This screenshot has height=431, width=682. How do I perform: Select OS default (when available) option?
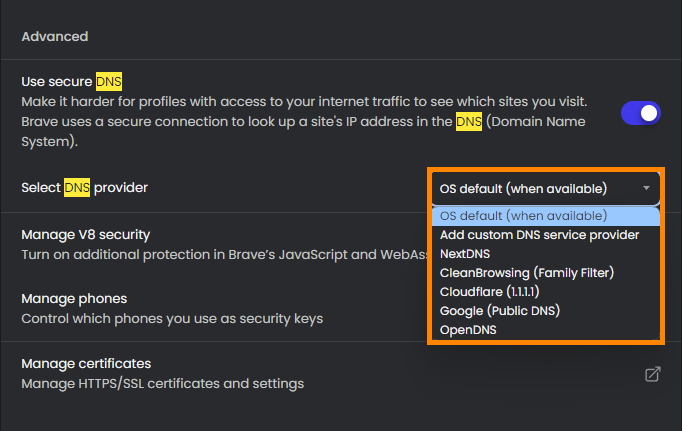click(546, 216)
